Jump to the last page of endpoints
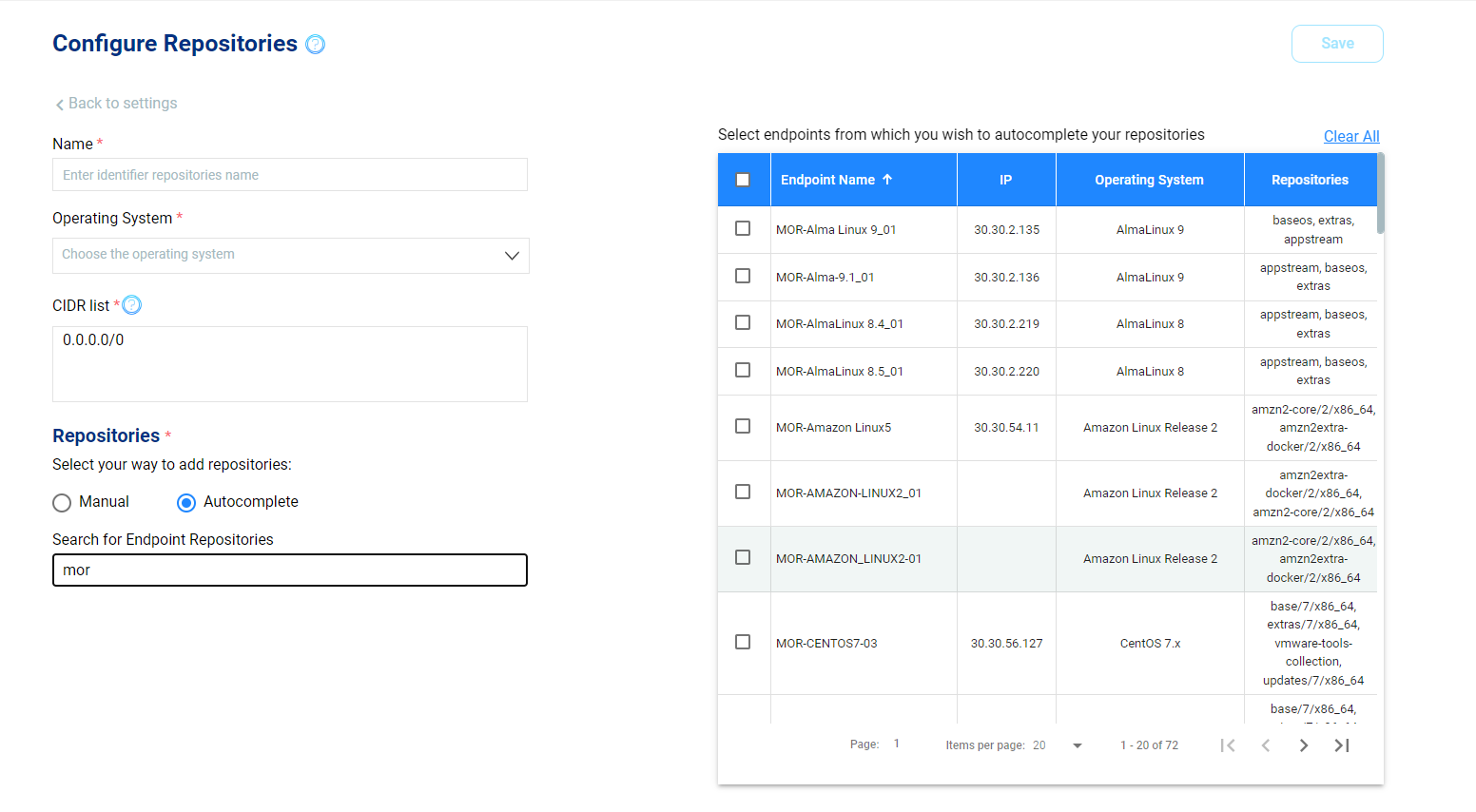The image size is (1476, 812). pyautogui.click(x=1342, y=745)
